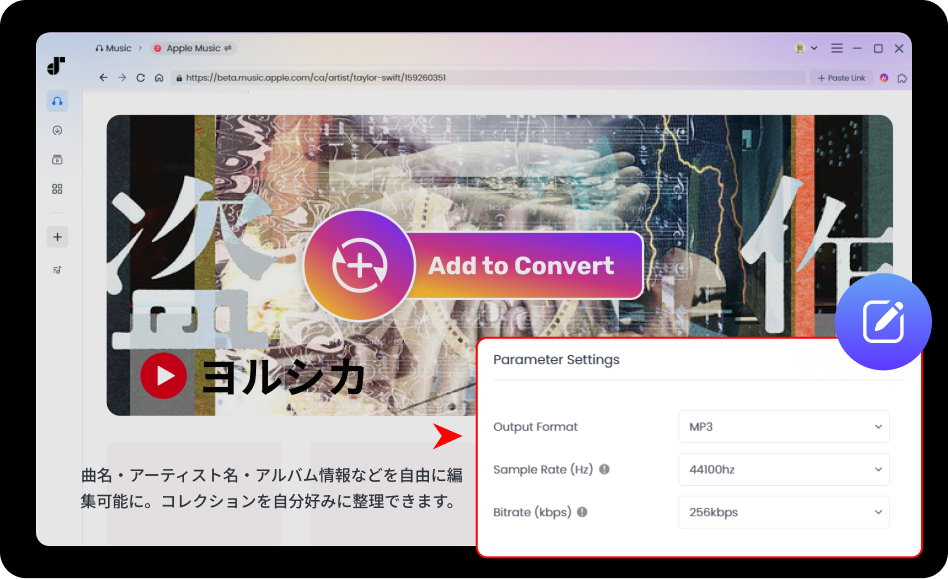The image size is (948, 579).
Task: Open the hamburger menu at top right
Action: [836, 47]
